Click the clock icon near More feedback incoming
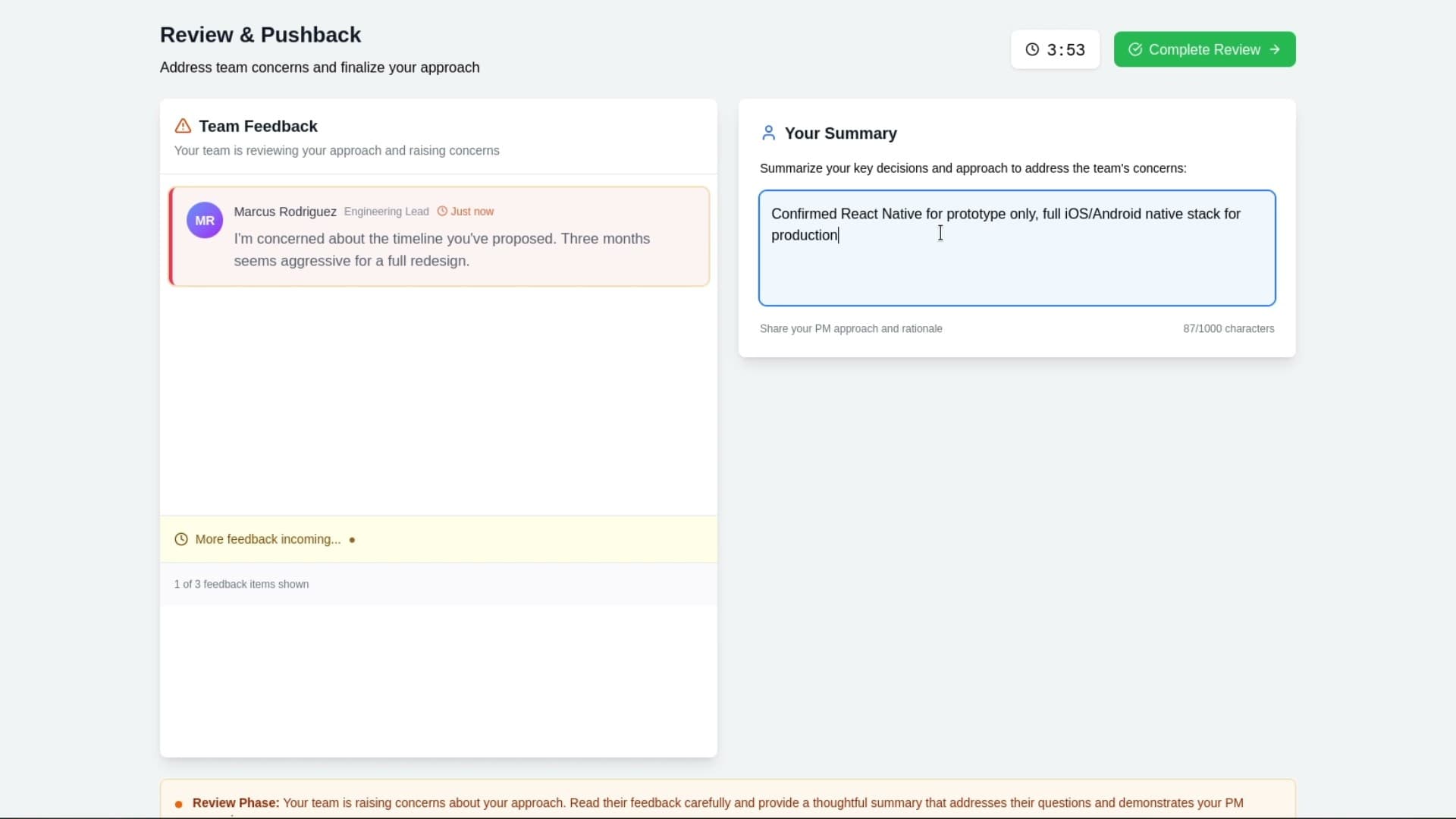This screenshot has width=1456, height=819. [x=181, y=539]
